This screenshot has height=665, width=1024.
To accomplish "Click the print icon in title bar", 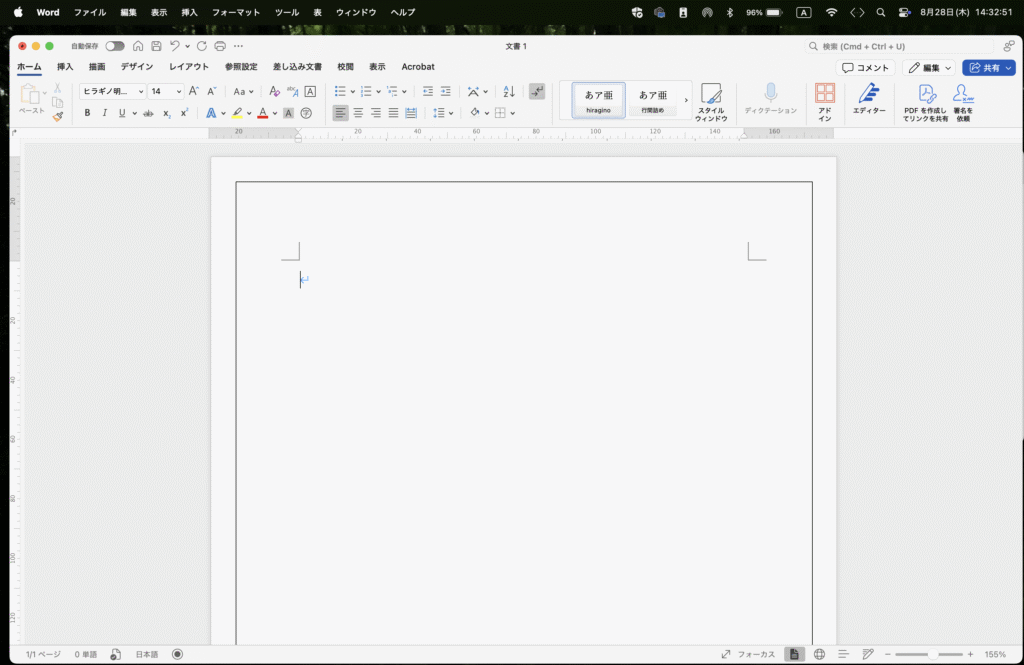I will [220, 46].
